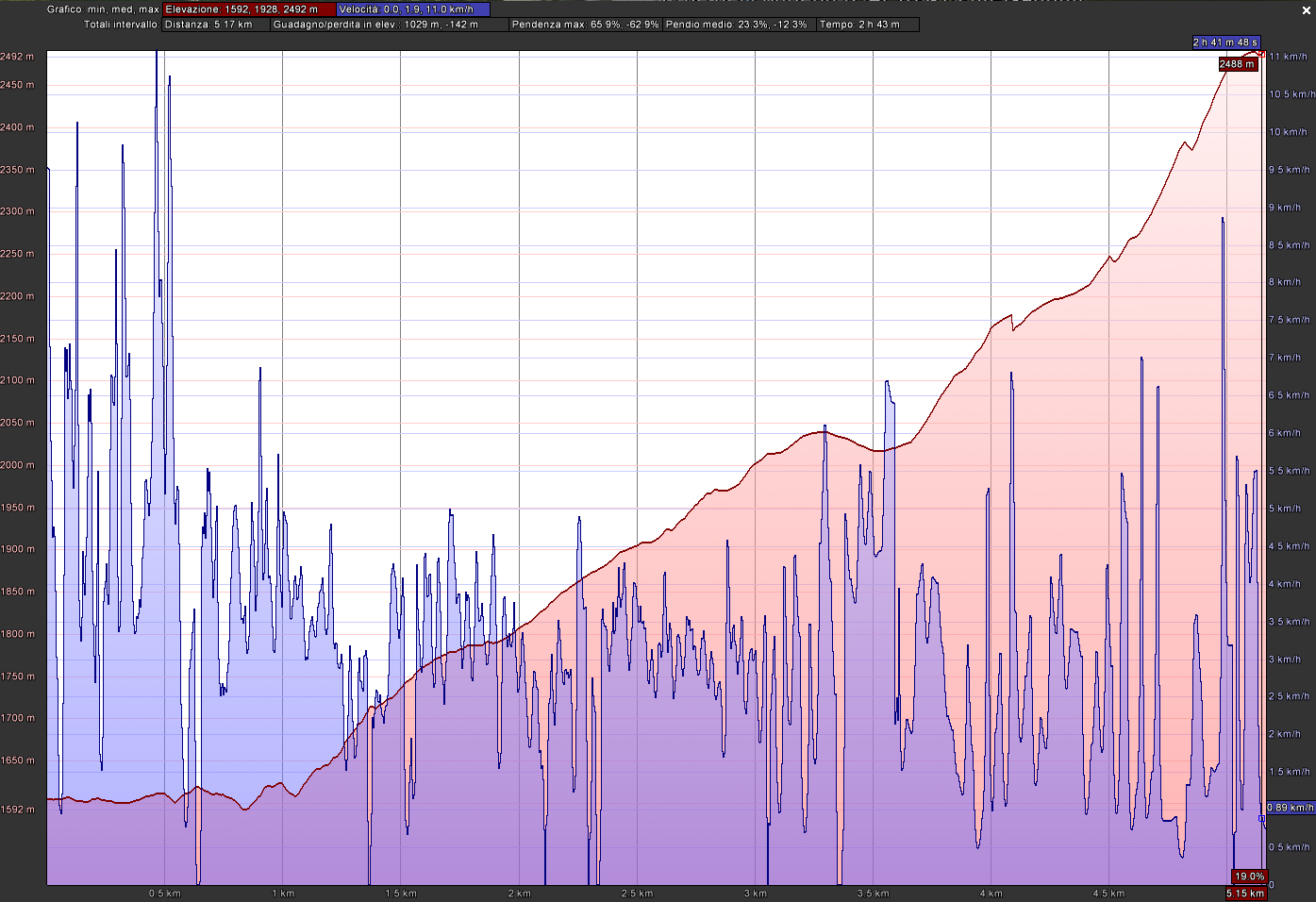
Task: Click the 2450 m elevation axis label
Action: click(17, 85)
